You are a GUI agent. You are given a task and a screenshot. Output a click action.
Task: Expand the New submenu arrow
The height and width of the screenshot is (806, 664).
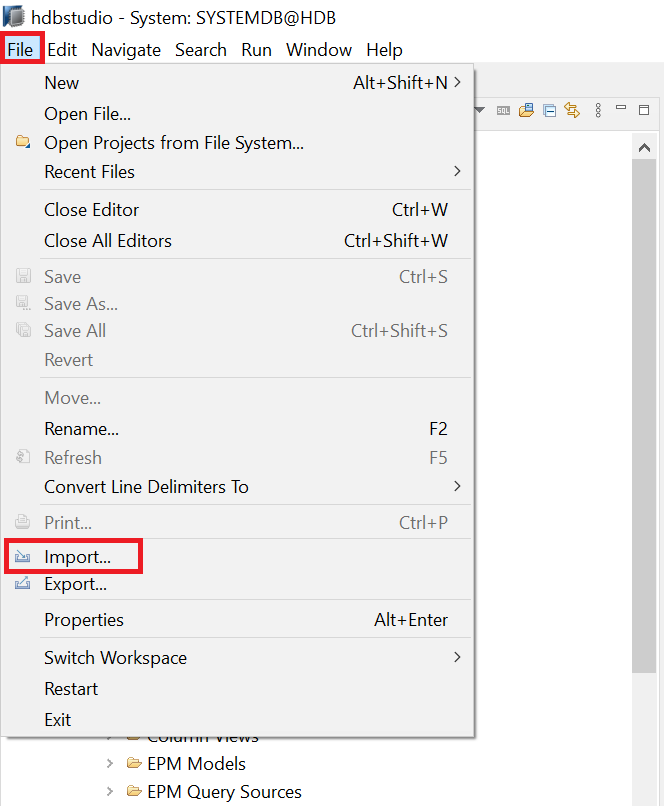click(x=458, y=83)
